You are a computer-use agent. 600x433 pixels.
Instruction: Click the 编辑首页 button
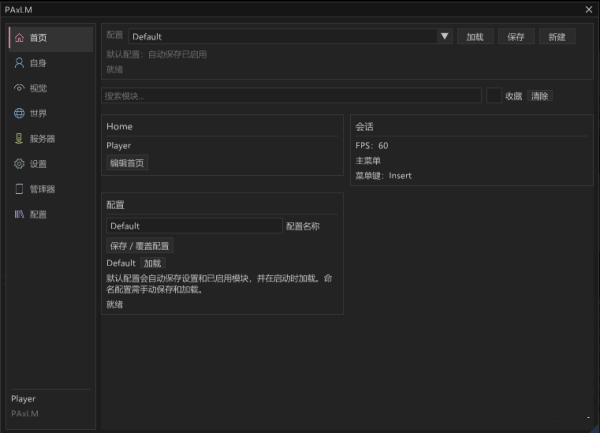[127, 163]
